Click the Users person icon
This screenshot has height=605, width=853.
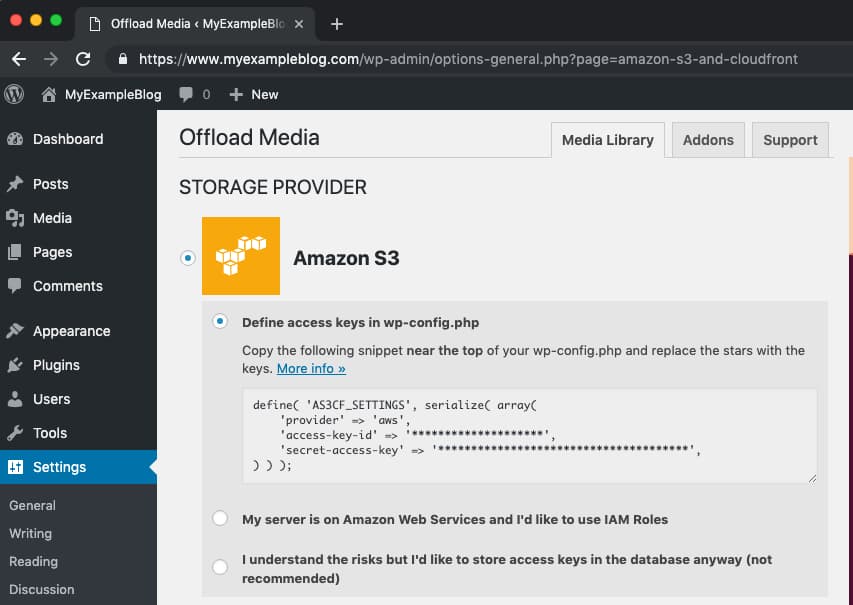click(15, 399)
